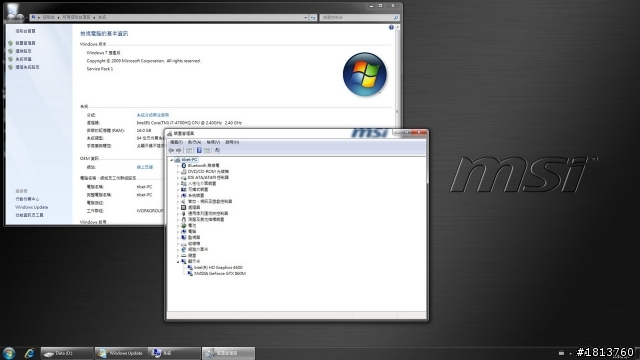
Task: Open Control Panel Home link in System window
Action: point(25,31)
